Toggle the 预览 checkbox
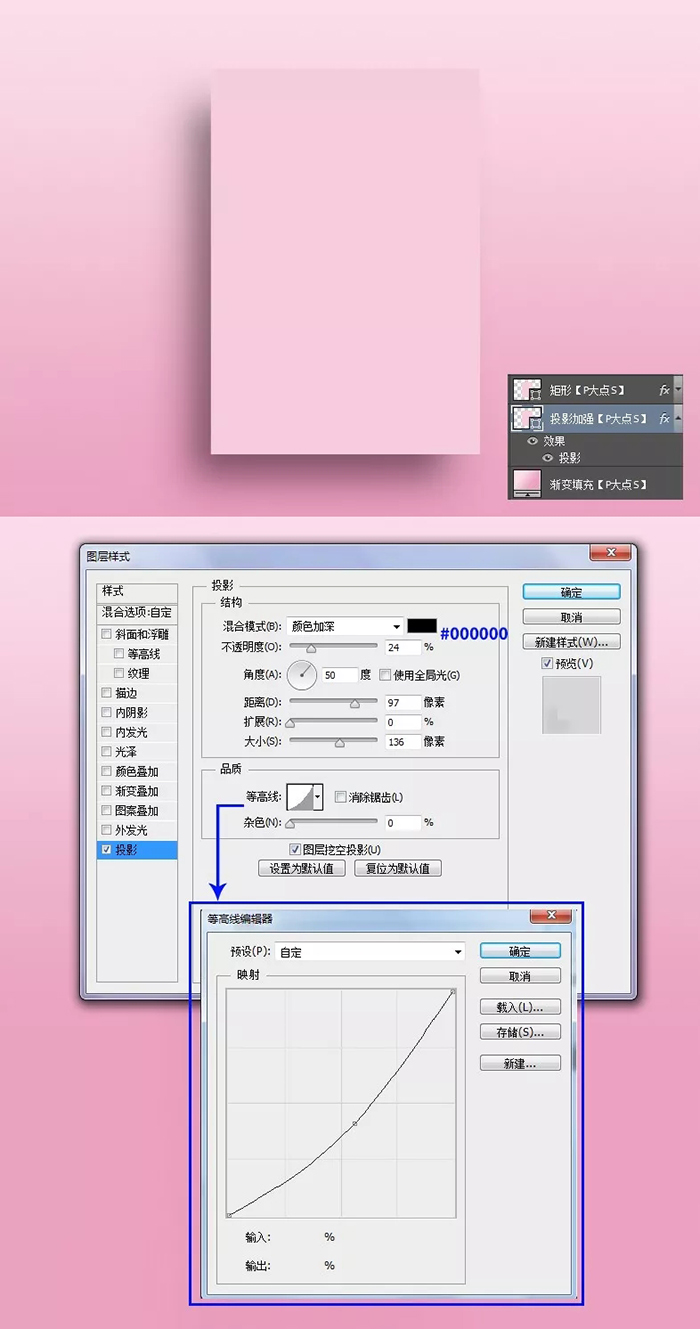Image resolution: width=700 pixels, height=1329 pixels. coord(546,663)
